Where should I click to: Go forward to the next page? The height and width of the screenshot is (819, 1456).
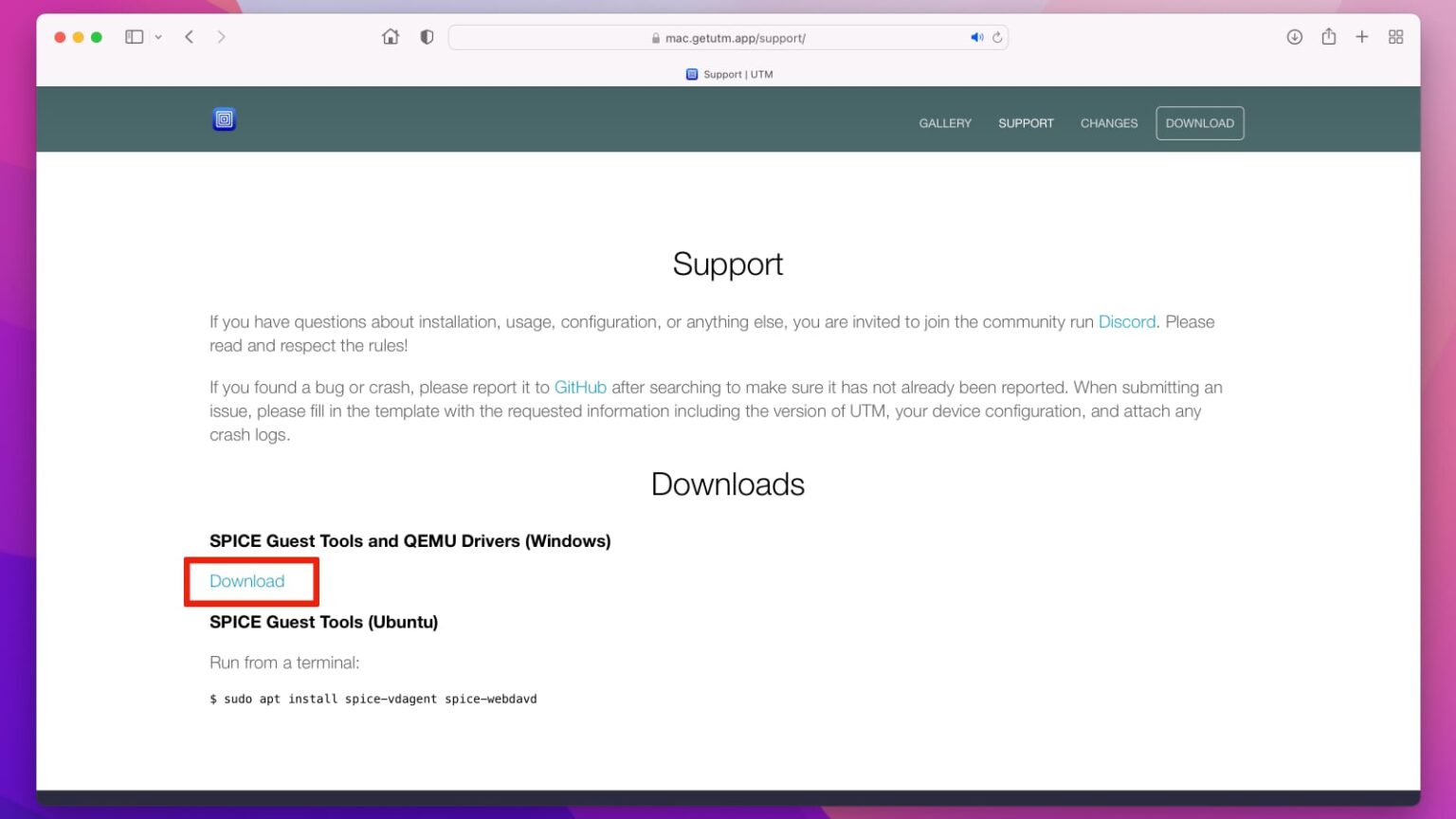point(222,37)
